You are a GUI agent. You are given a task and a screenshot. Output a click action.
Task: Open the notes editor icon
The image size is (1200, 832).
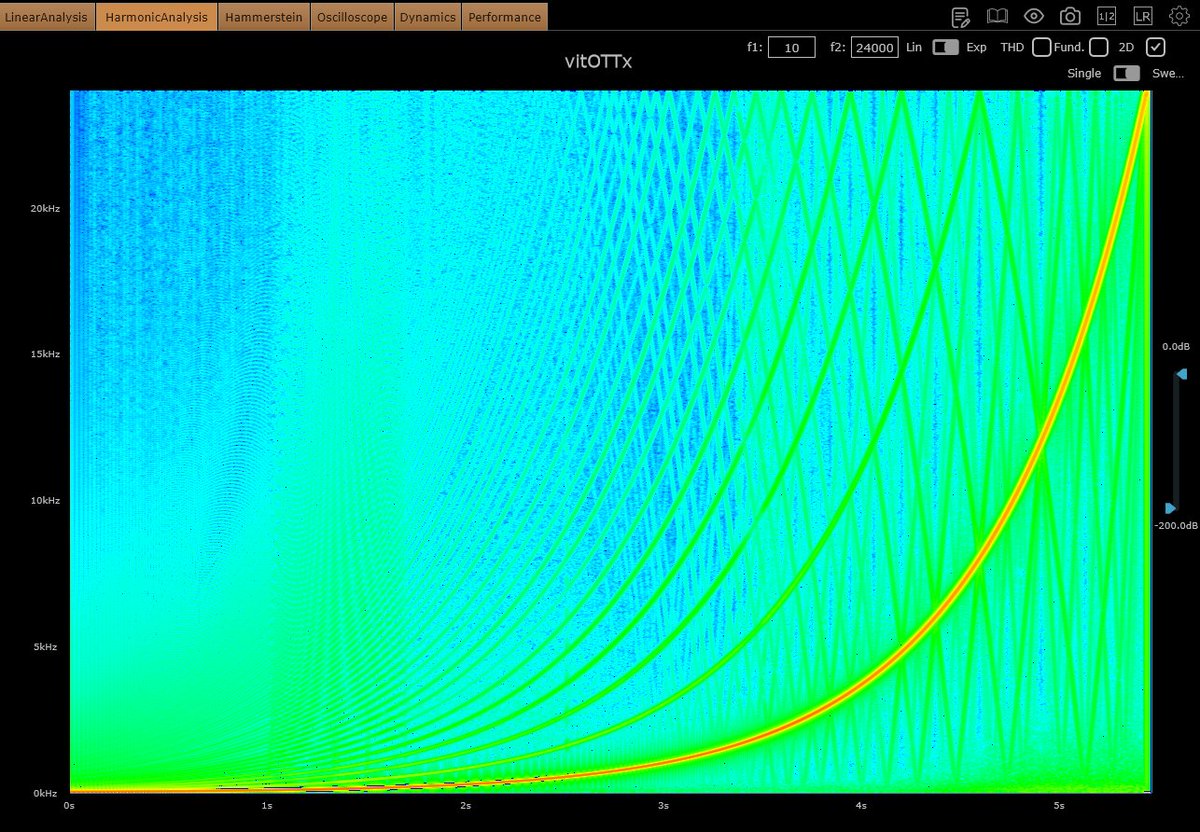[x=960, y=16]
